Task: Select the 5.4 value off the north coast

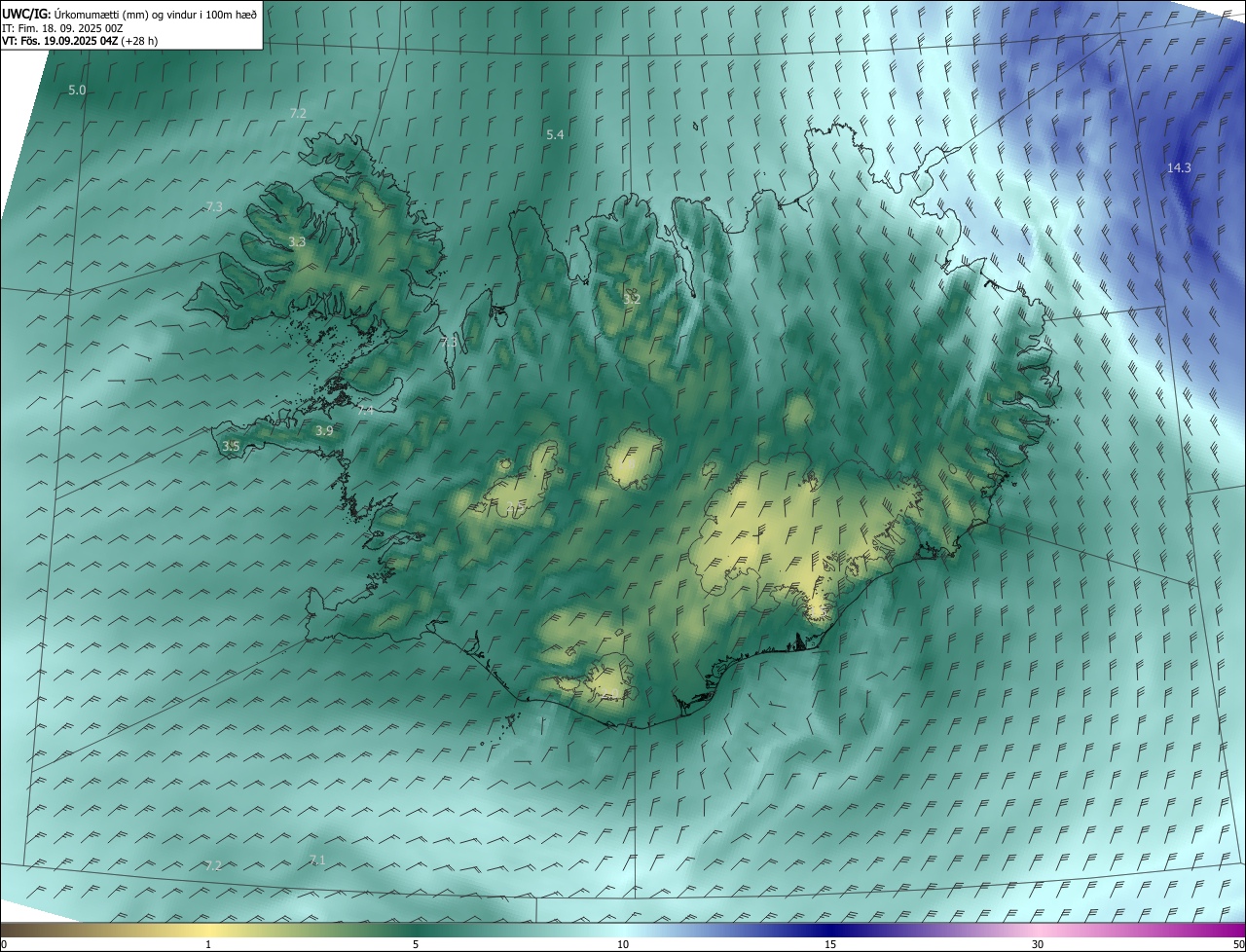Action: (555, 134)
